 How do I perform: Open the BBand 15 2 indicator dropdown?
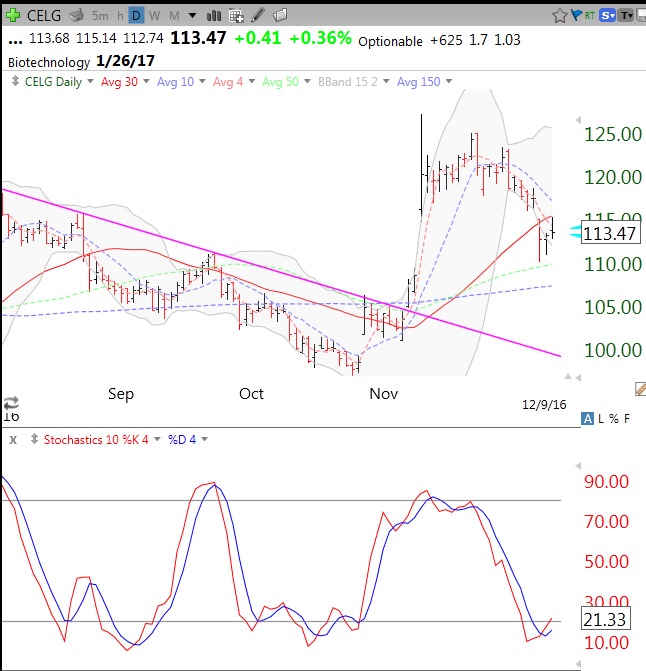pos(386,81)
